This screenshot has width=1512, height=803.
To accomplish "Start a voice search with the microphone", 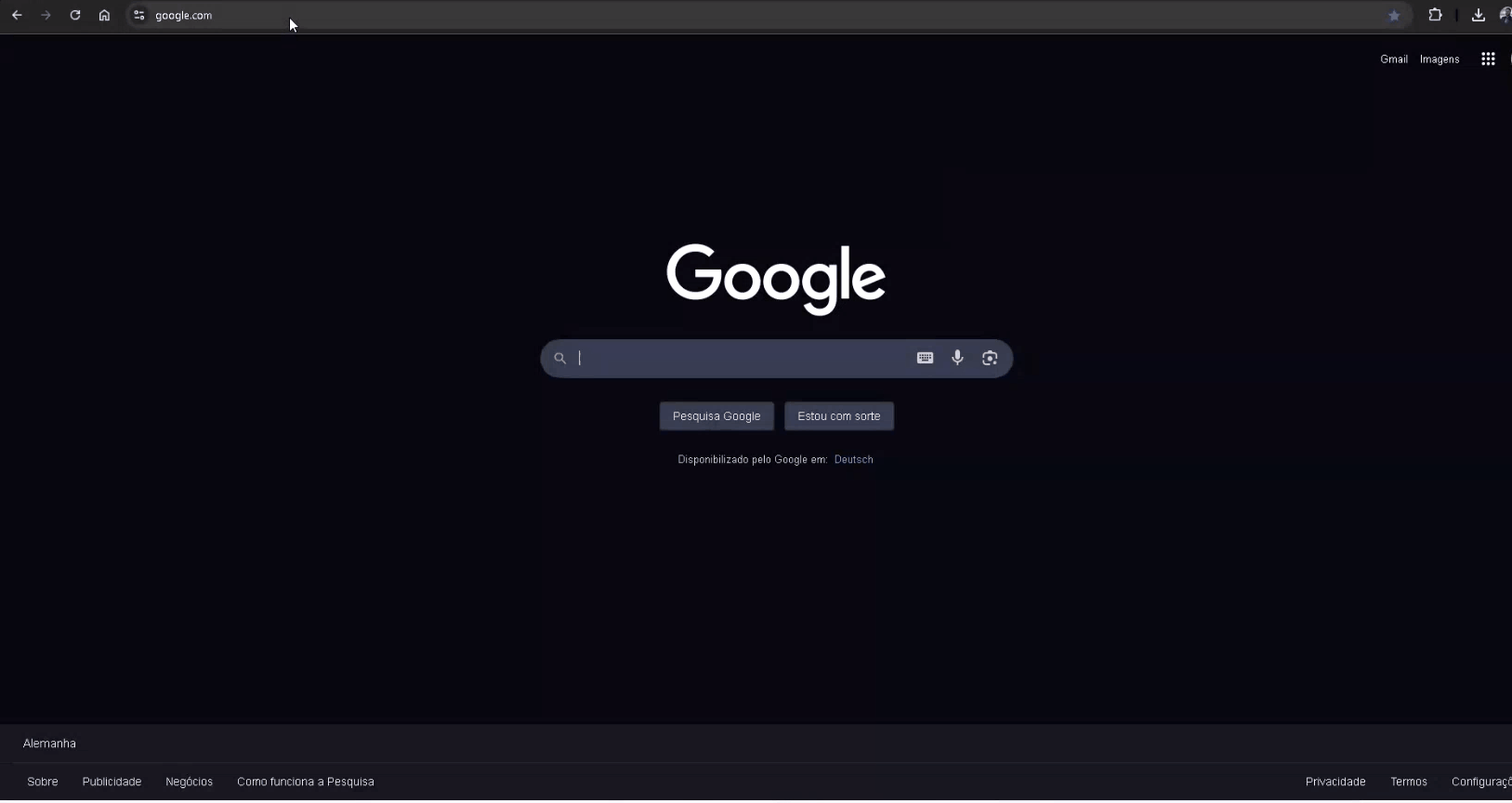I will pyautogui.click(x=957, y=359).
